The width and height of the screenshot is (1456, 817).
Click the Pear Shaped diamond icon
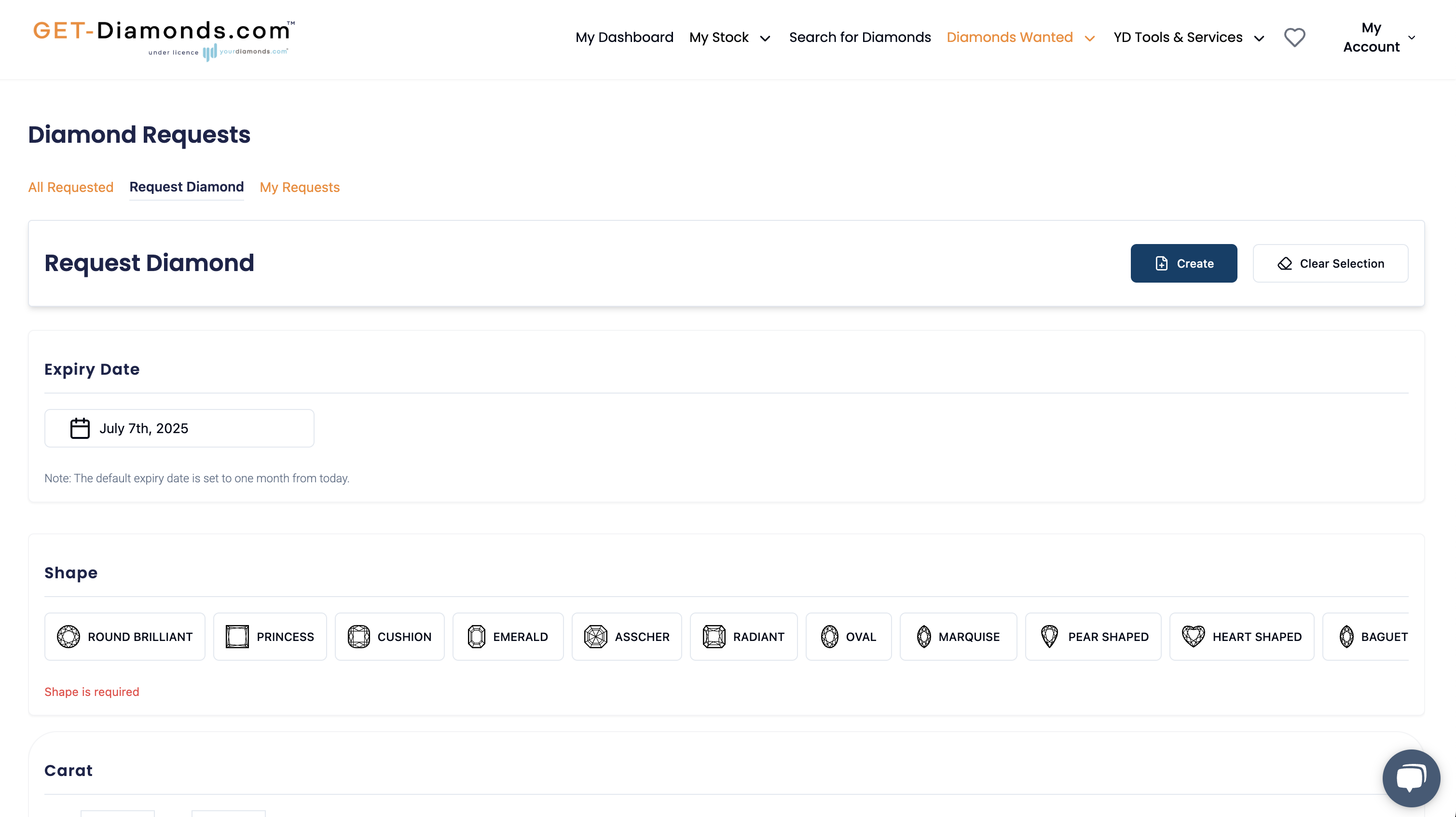tap(1050, 637)
